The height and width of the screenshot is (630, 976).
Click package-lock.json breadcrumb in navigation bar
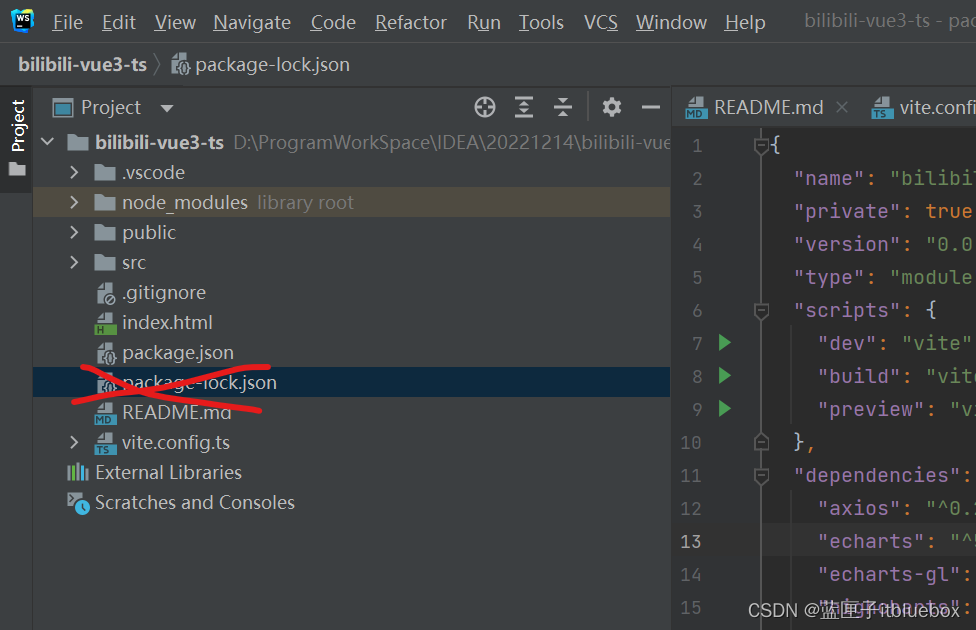point(272,65)
